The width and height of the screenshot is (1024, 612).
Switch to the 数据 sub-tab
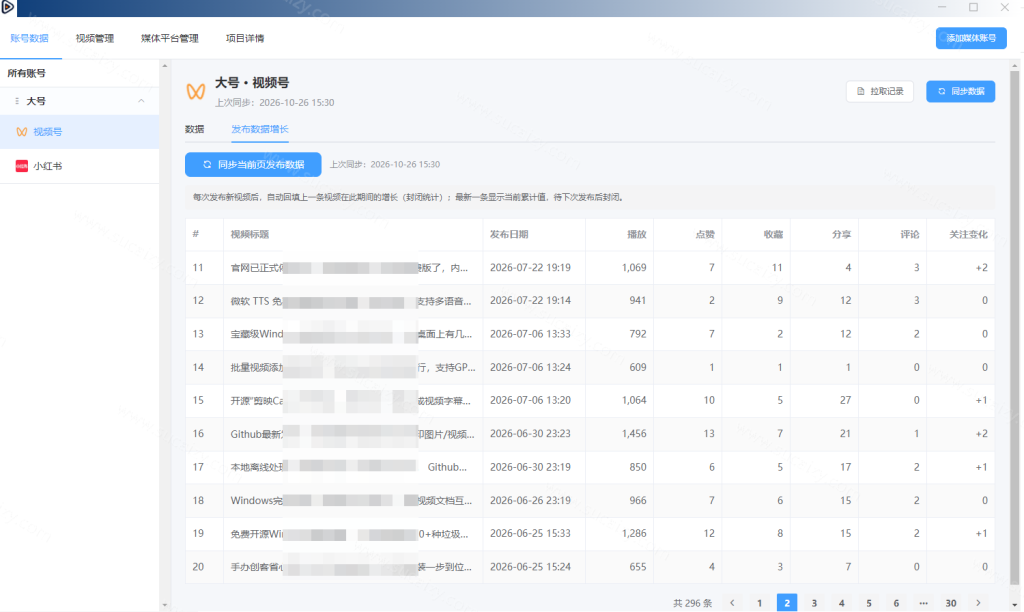tap(195, 129)
